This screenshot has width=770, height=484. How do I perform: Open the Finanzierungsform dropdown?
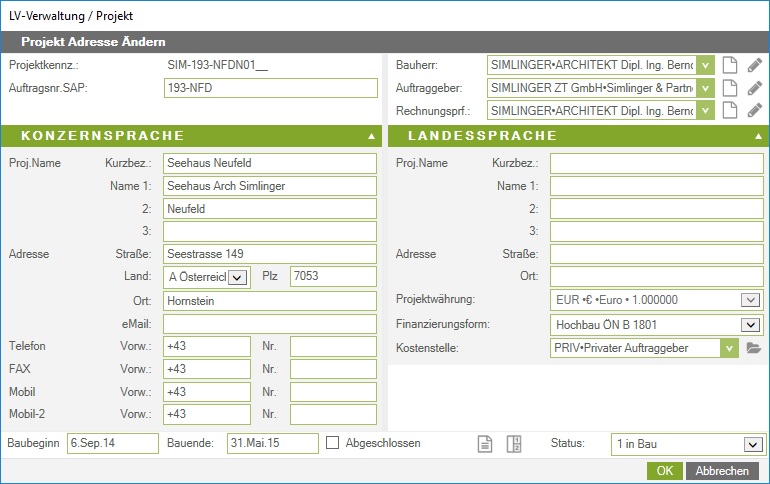(x=750, y=324)
